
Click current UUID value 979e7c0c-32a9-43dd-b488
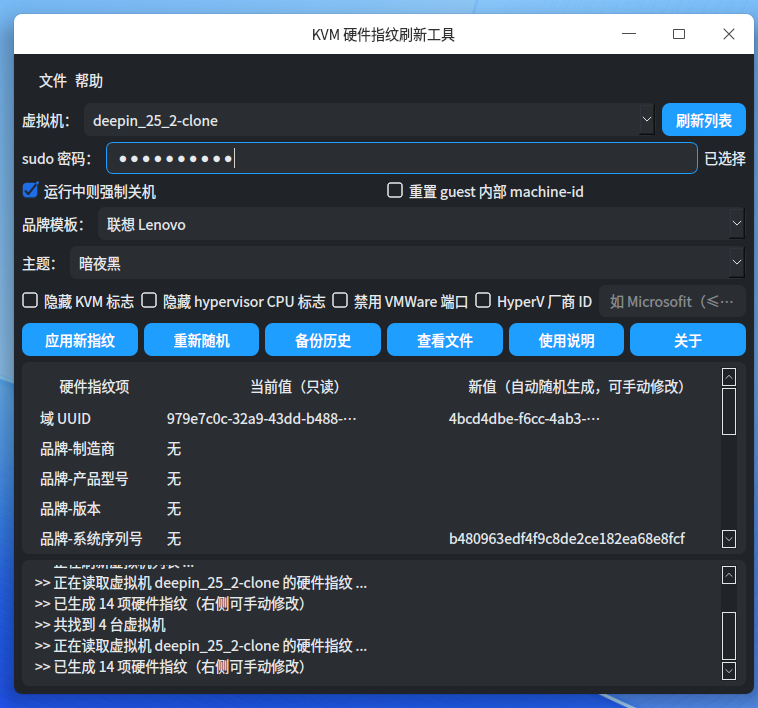point(262,419)
